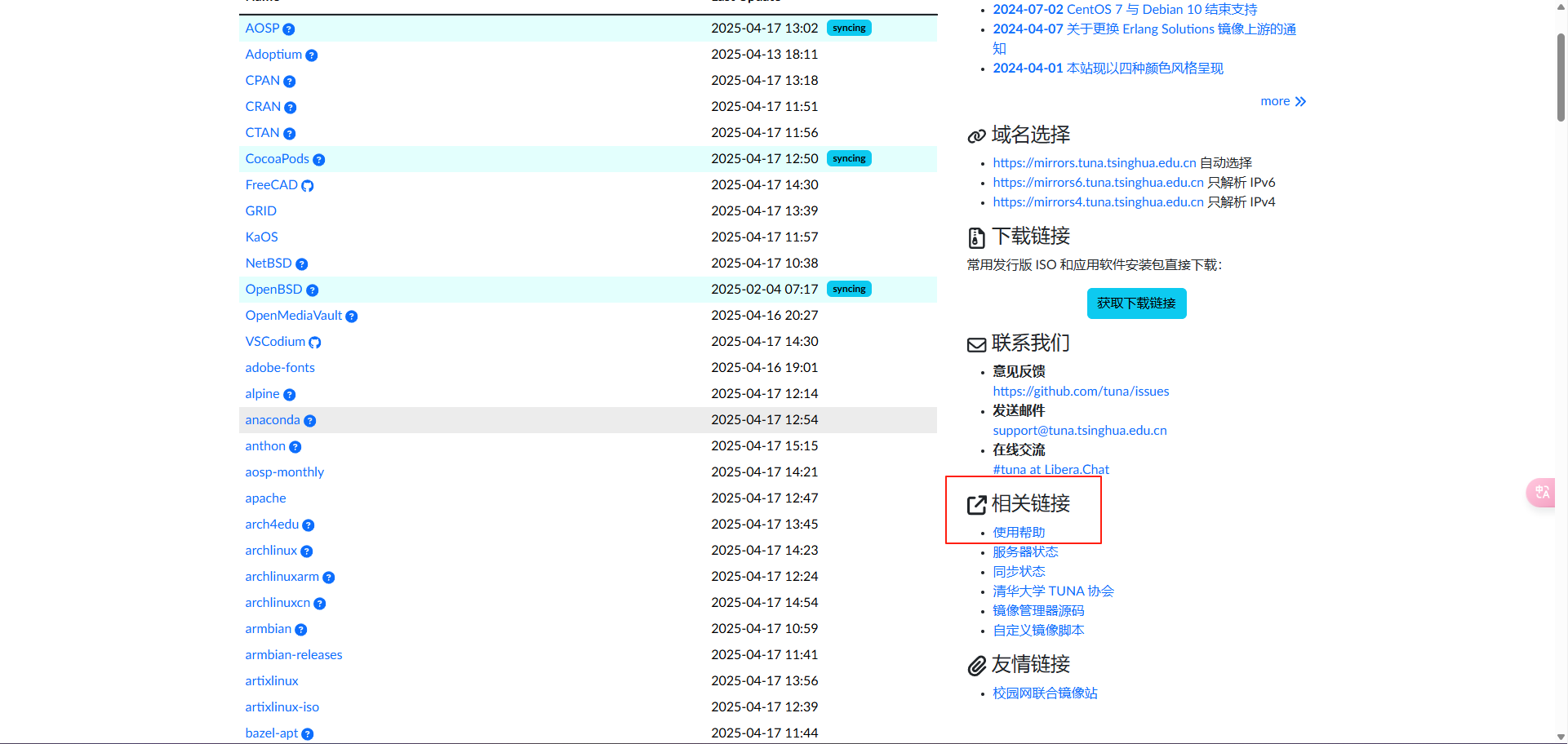Open the artixlinux-iso mirror

pyautogui.click(x=282, y=706)
